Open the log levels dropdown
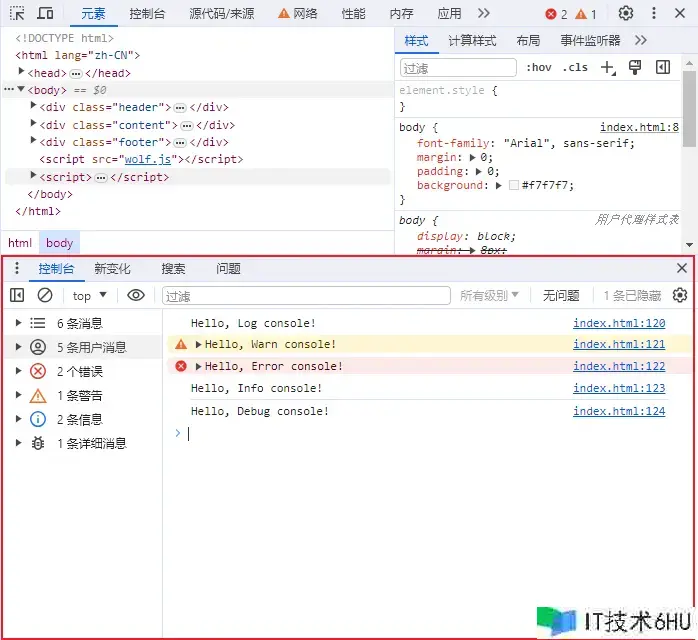The width and height of the screenshot is (698, 640). pos(489,295)
